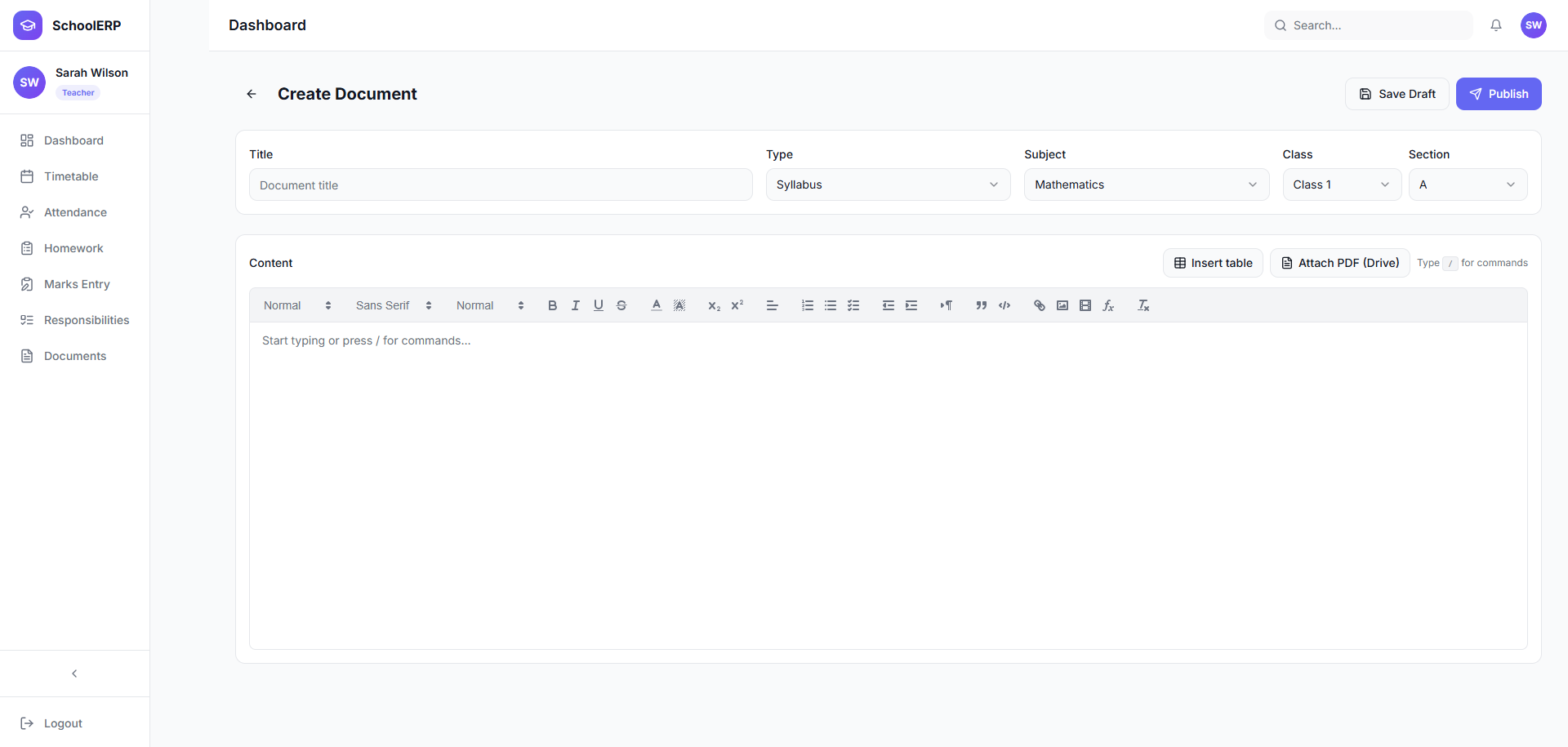
Task: Open Dashboard in the sidebar
Action: 74,140
